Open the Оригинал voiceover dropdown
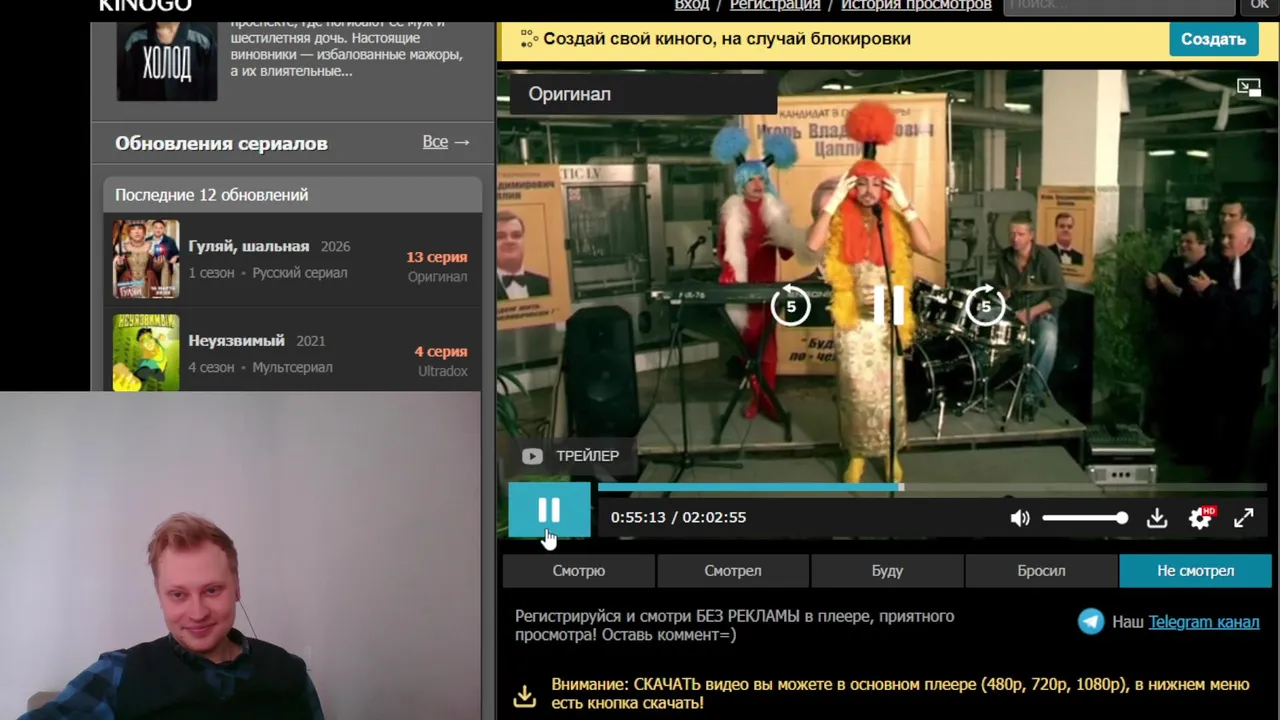The width and height of the screenshot is (1280, 720). (644, 94)
